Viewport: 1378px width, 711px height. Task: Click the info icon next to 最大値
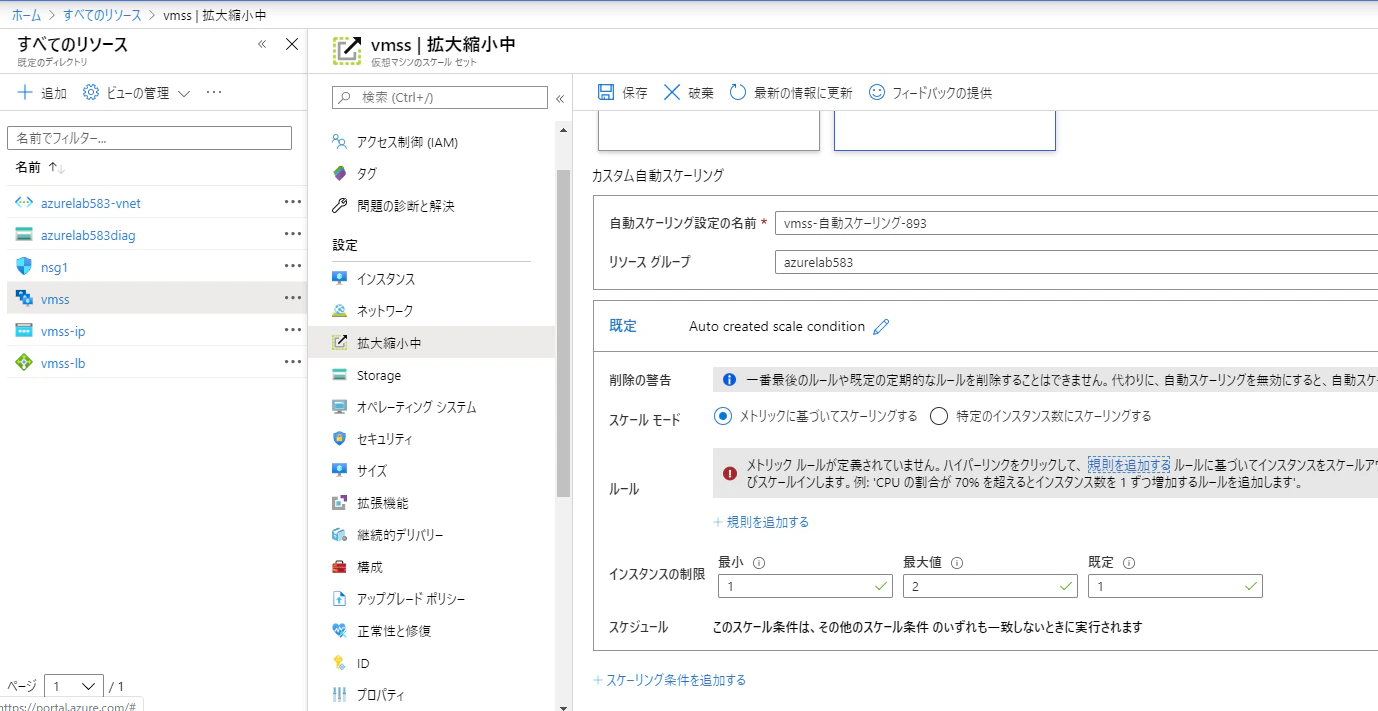[957, 562]
